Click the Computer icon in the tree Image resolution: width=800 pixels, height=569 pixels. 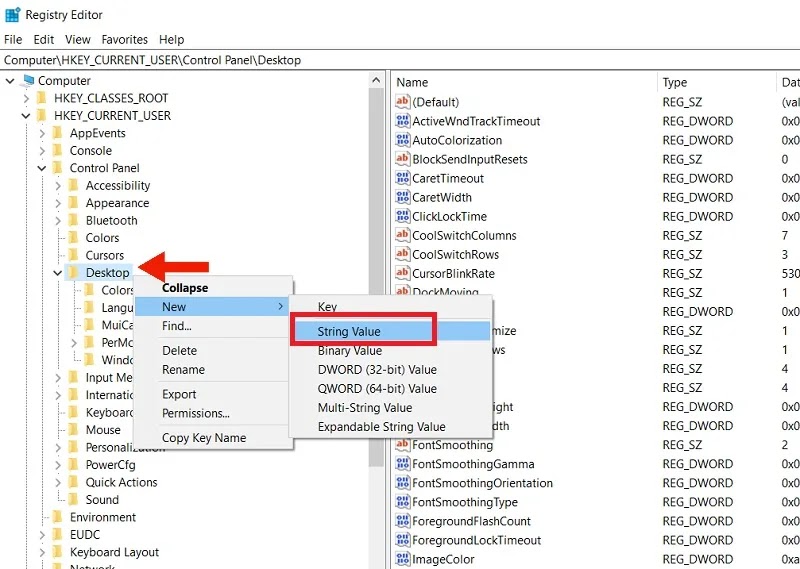pyautogui.click(x=29, y=81)
